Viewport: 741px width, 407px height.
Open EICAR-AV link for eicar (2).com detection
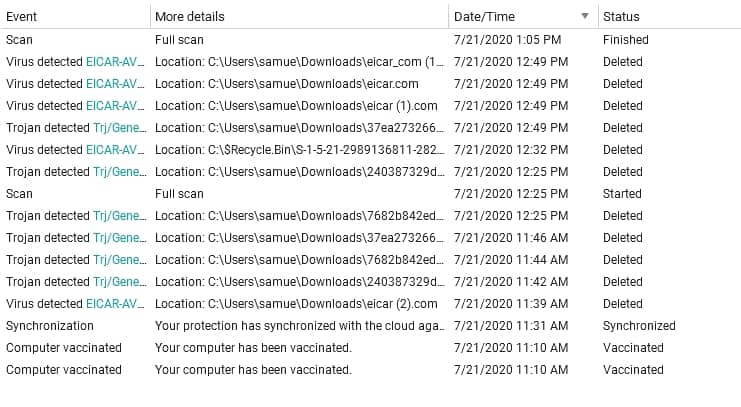(115, 303)
